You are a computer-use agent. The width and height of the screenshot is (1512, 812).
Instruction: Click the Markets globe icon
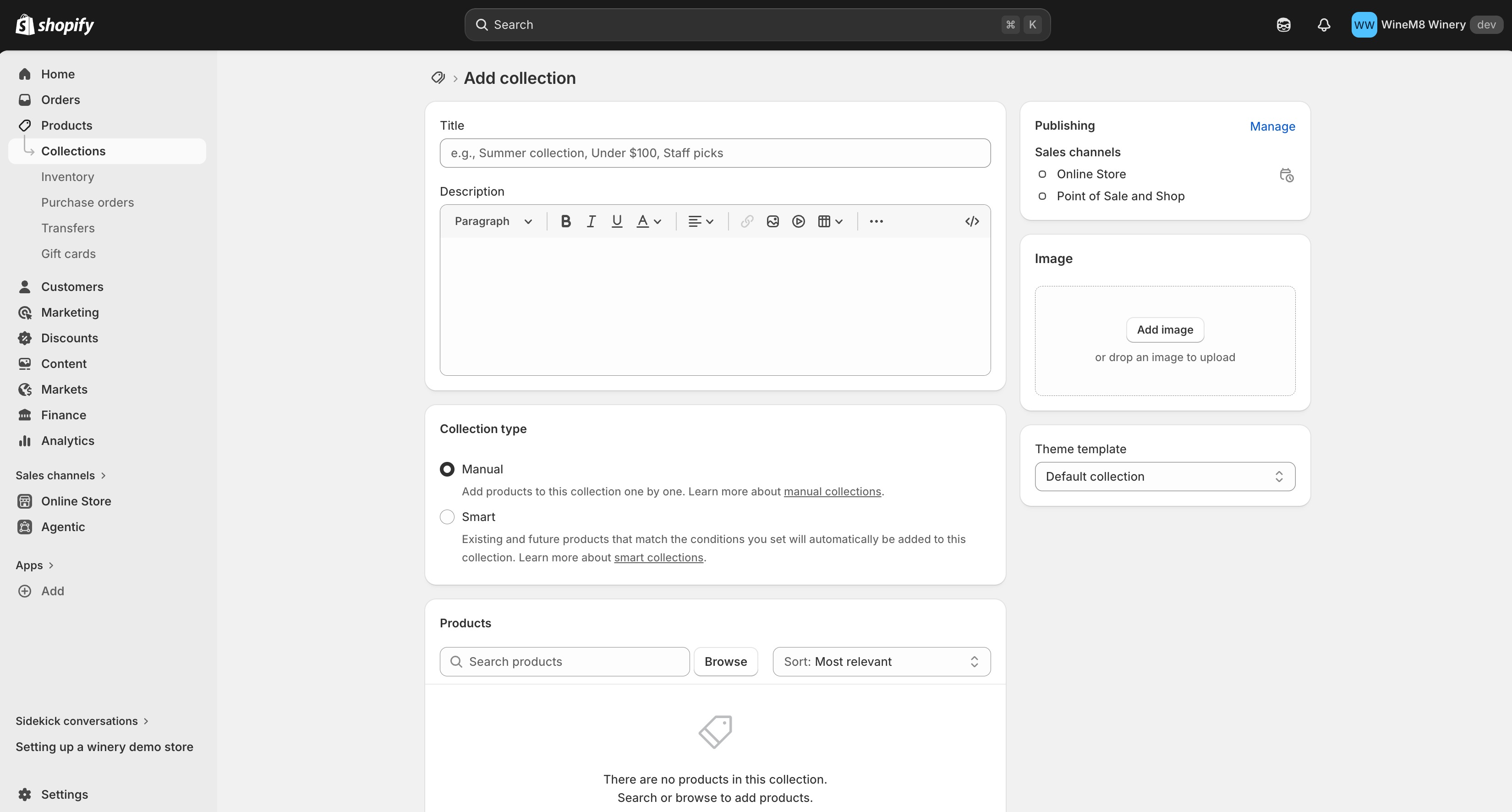pyautogui.click(x=25, y=389)
